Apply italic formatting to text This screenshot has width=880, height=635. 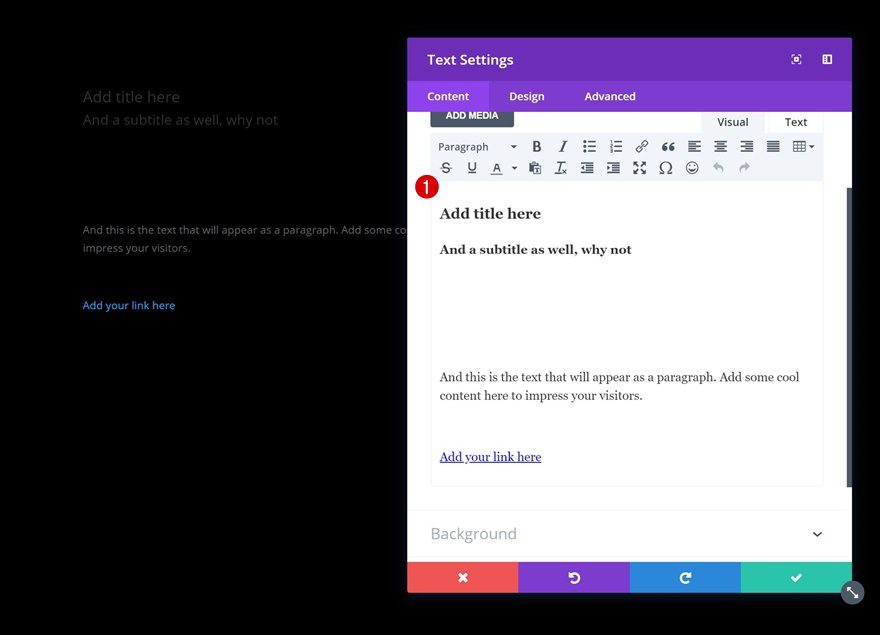coord(563,147)
